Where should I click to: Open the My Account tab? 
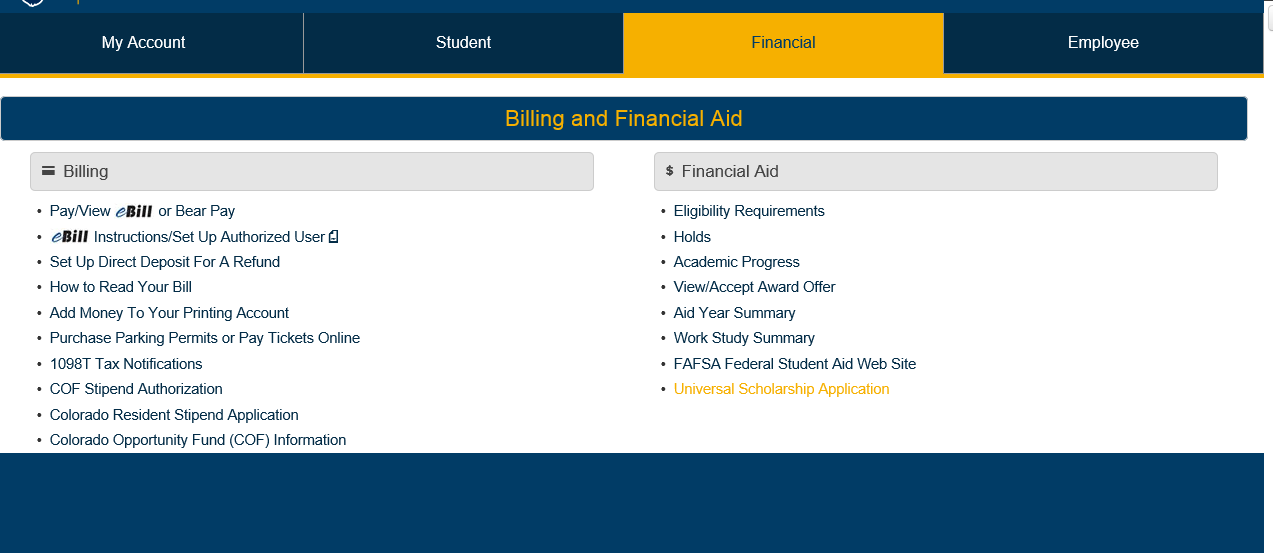pos(144,43)
